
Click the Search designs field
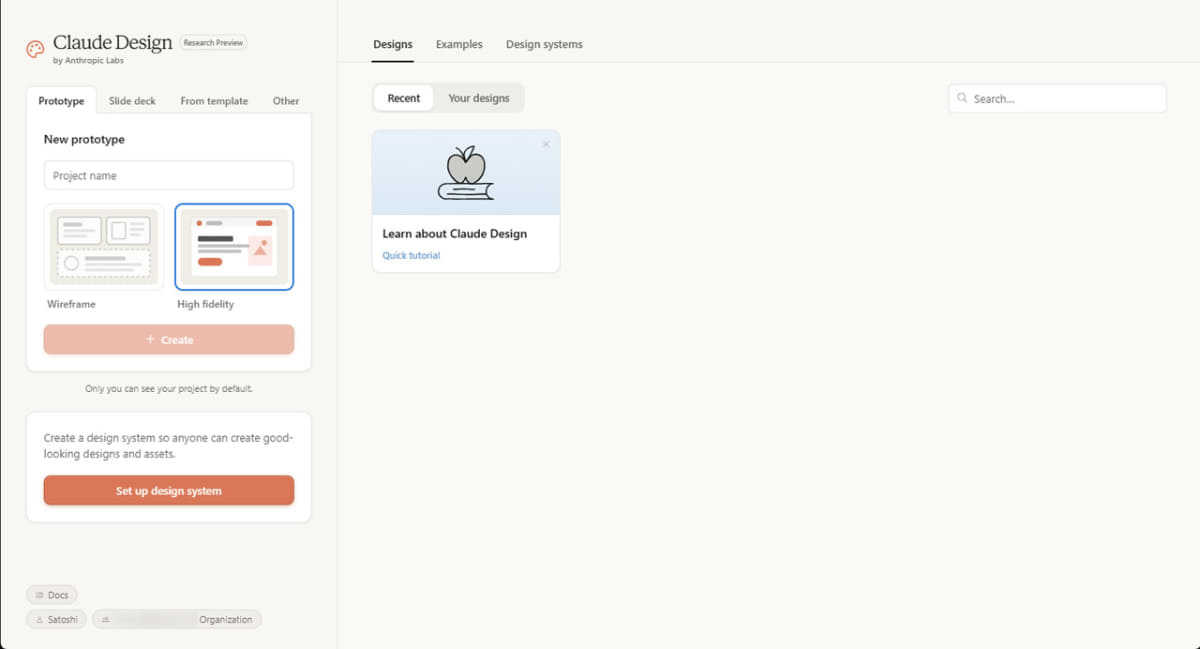point(1057,98)
